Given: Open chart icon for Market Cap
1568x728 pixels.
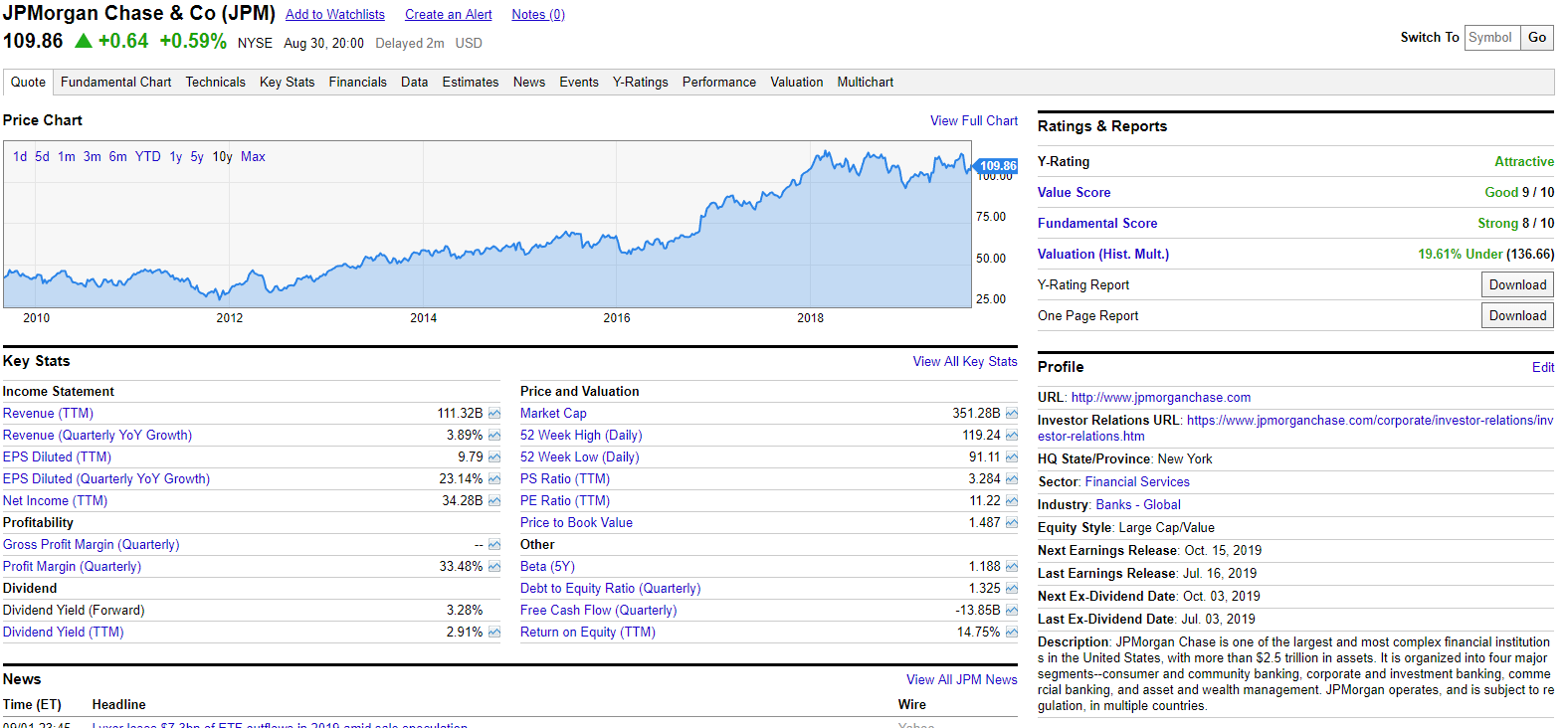Looking at the screenshot, I should point(1012,414).
